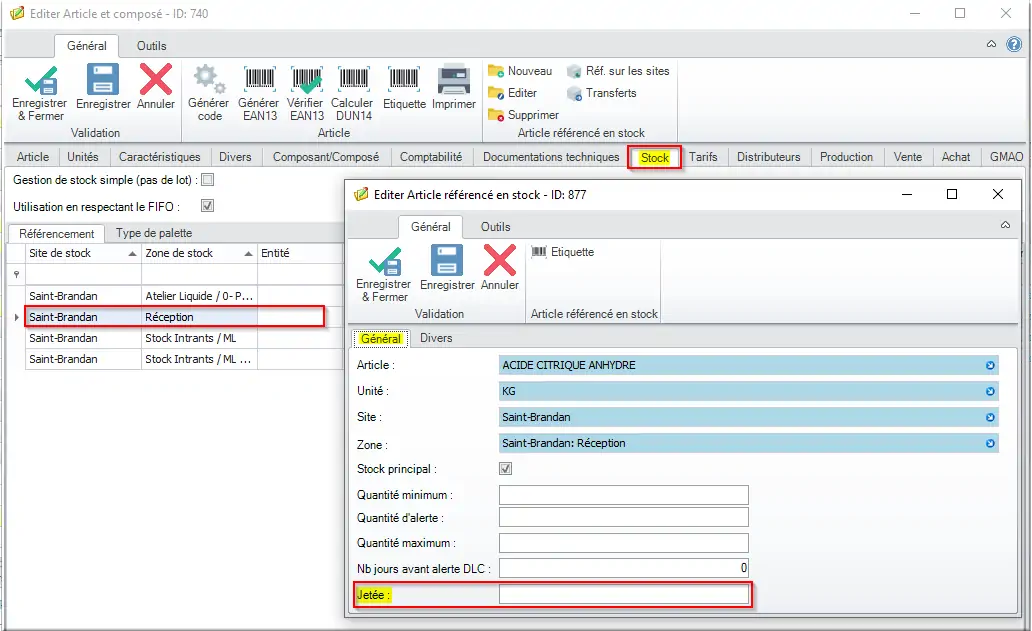Click the Nb jours avant alerte DLC field
This screenshot has height=631, width=1032.
(x=624, y=568)
